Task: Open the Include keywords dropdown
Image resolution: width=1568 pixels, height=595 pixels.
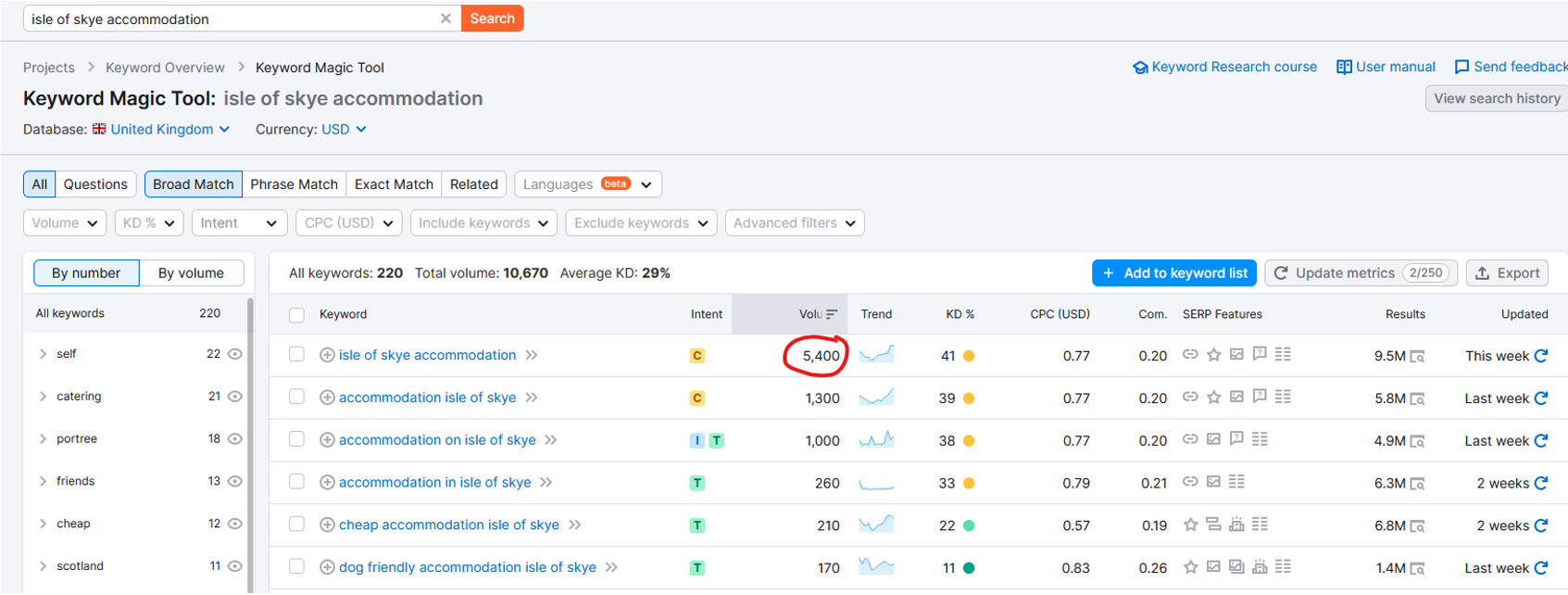Action: click(x=483, y=223)
